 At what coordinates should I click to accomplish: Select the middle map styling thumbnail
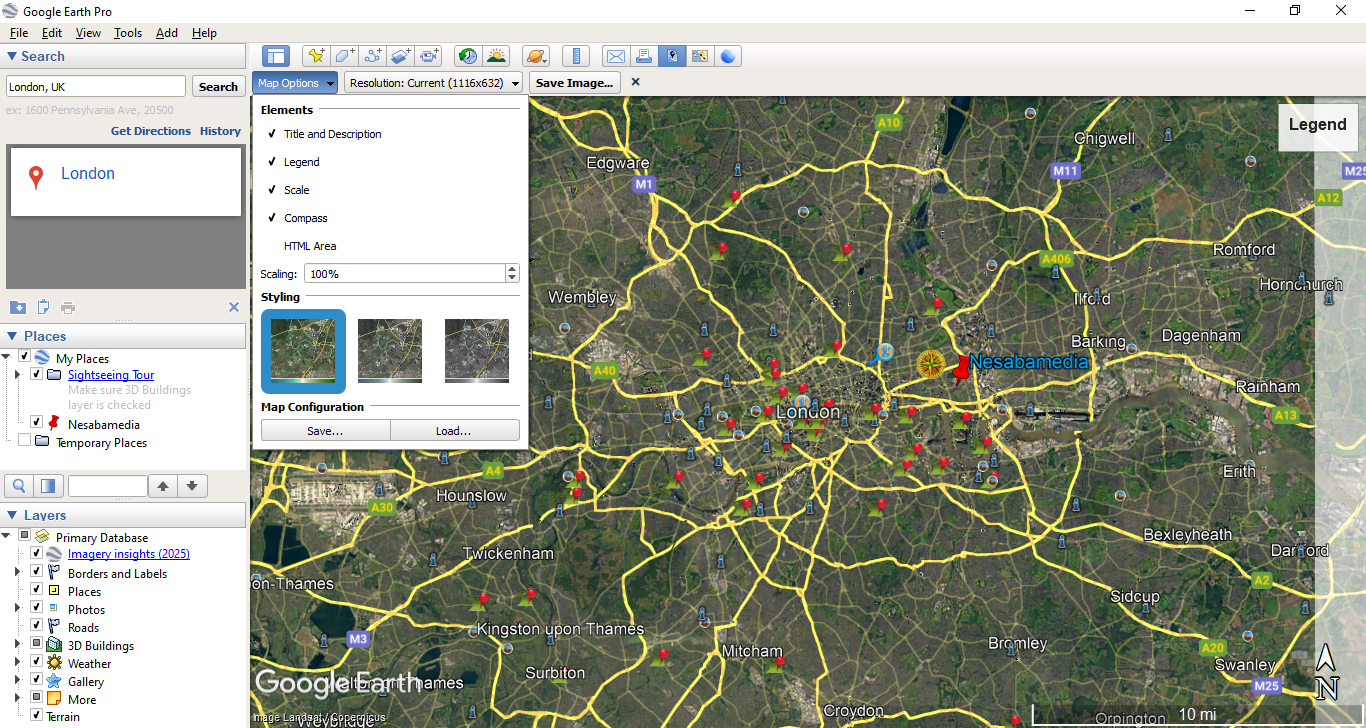390,350
